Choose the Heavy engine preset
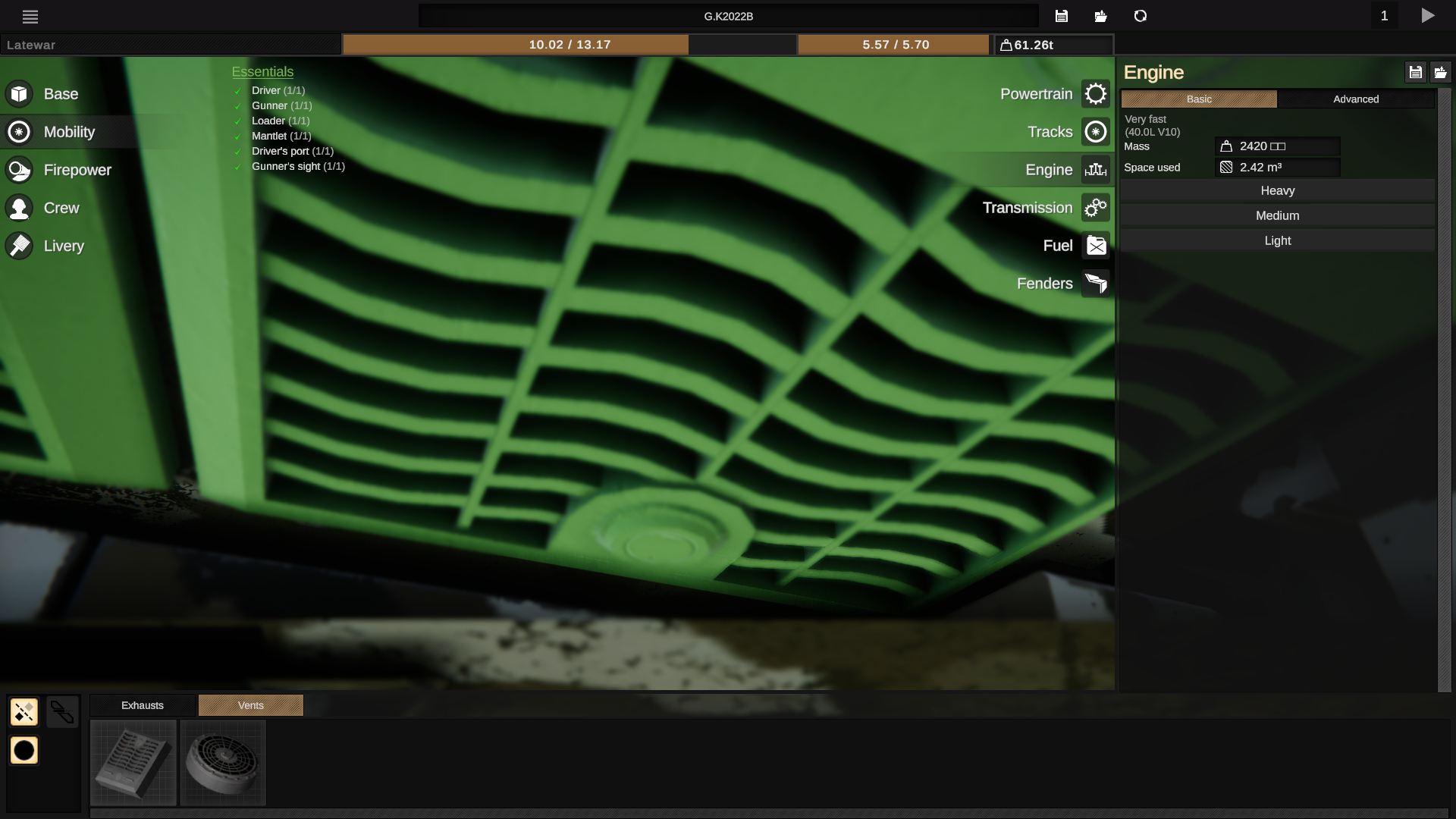The image size is (1456, 819). [x=1278, y=191]
